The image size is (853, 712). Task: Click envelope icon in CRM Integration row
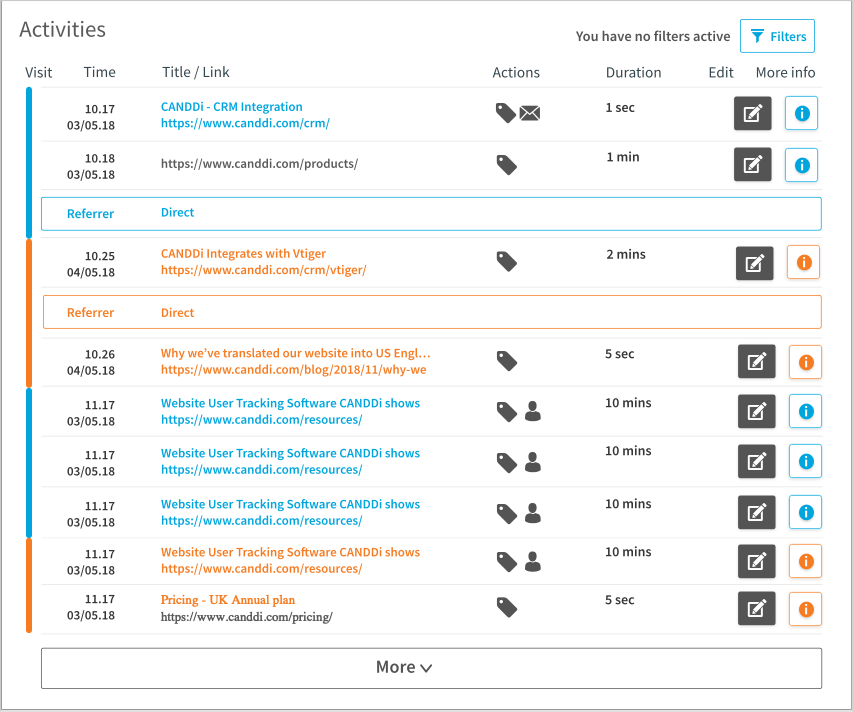[x=530, y=113]
